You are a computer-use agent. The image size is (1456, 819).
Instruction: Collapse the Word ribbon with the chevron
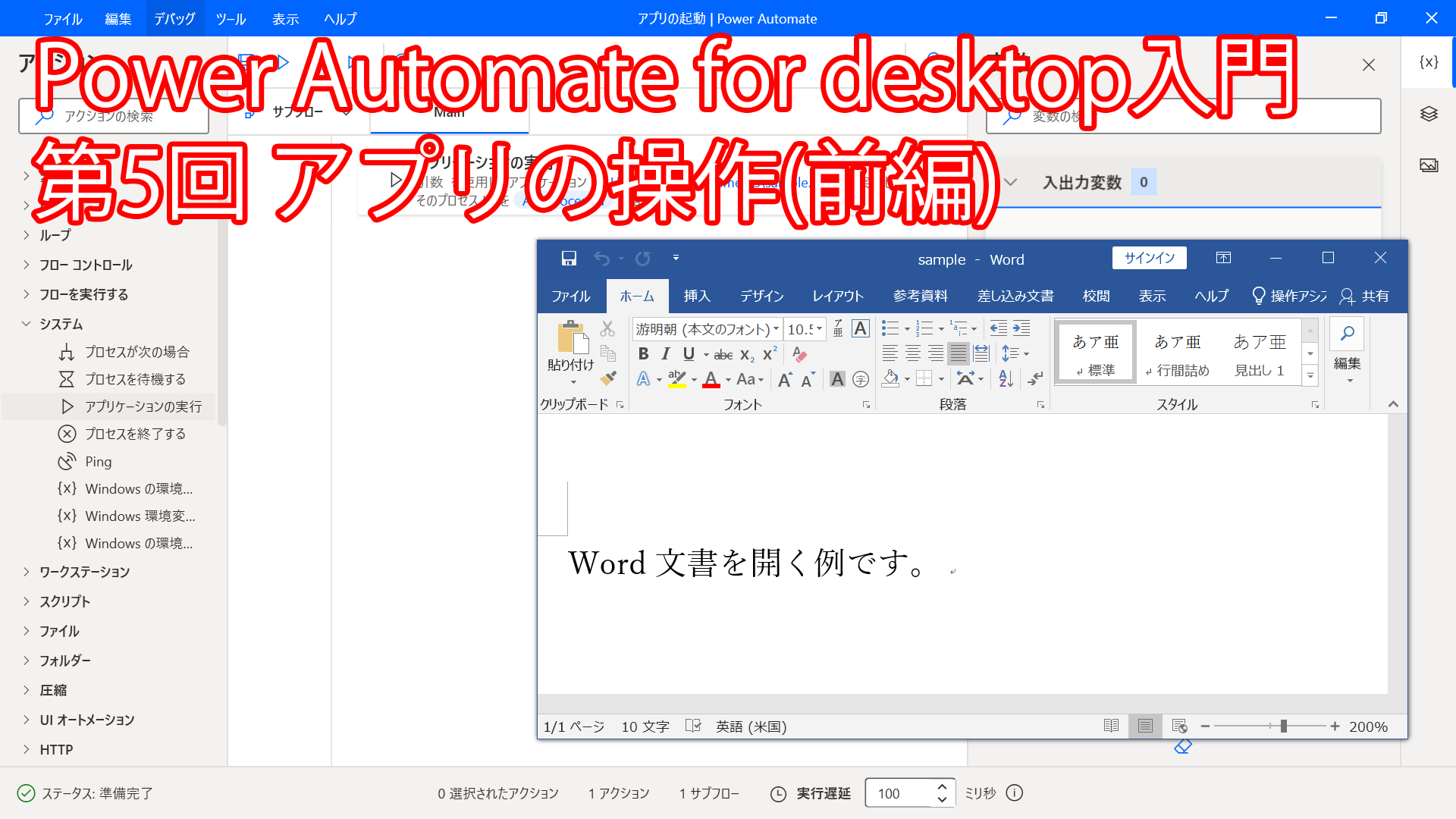[1393, 404]
